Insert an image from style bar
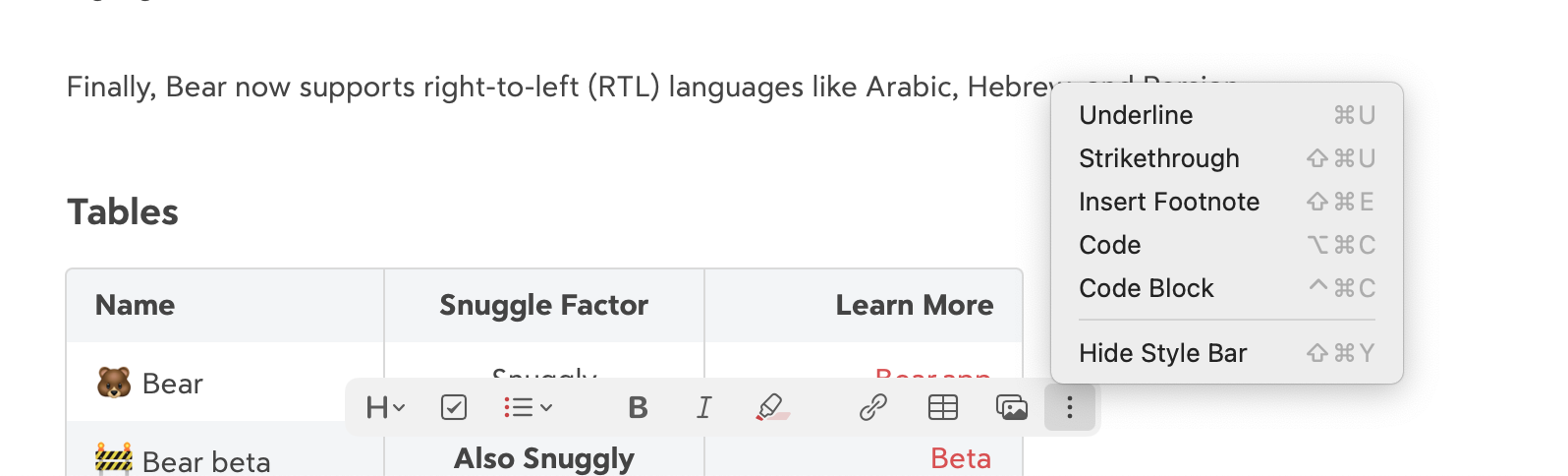This screenshot has height=476, width=1568. (1011, 407)
